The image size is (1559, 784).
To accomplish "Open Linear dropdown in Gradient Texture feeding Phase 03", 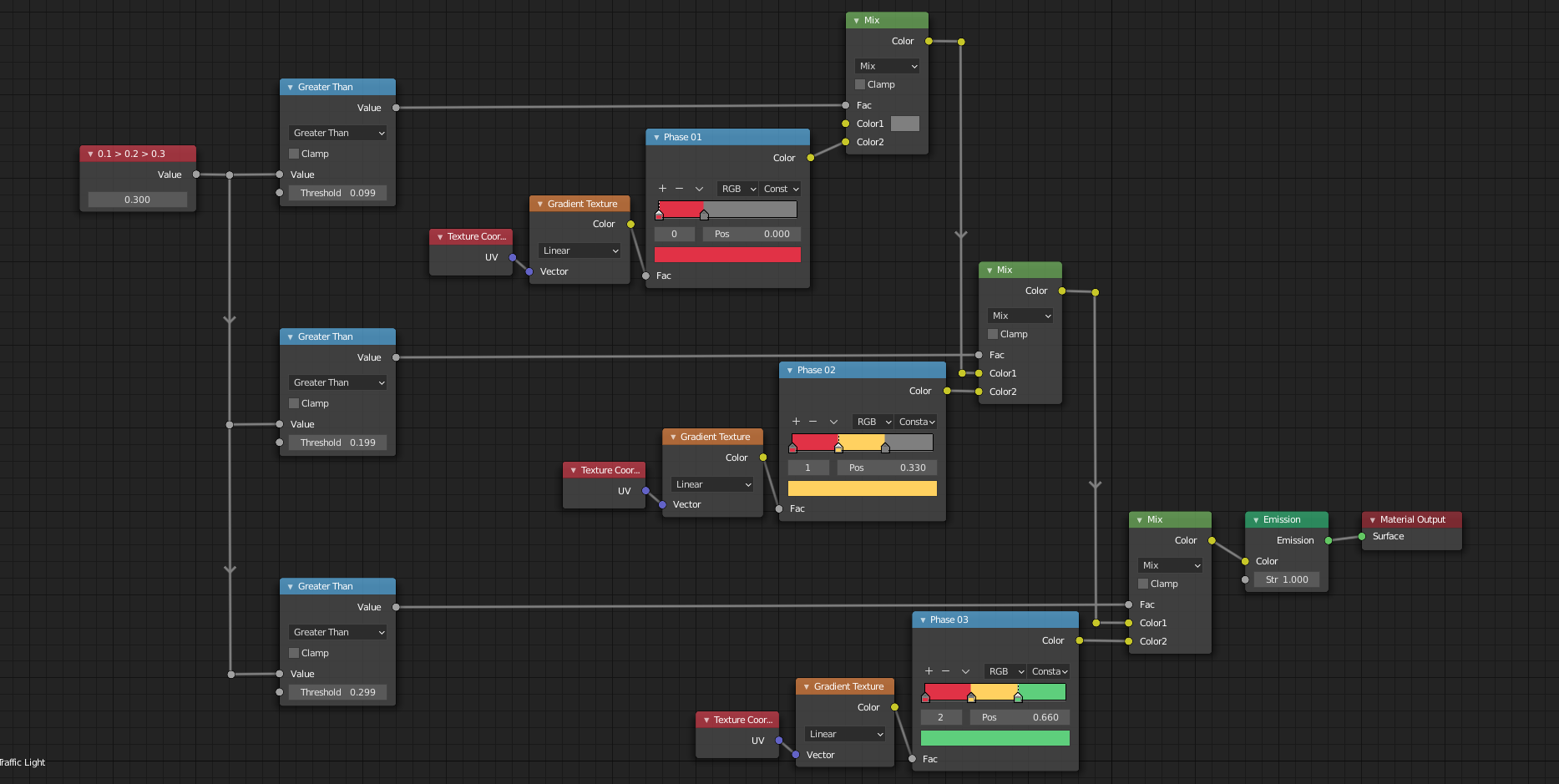I will pos(845,734).
